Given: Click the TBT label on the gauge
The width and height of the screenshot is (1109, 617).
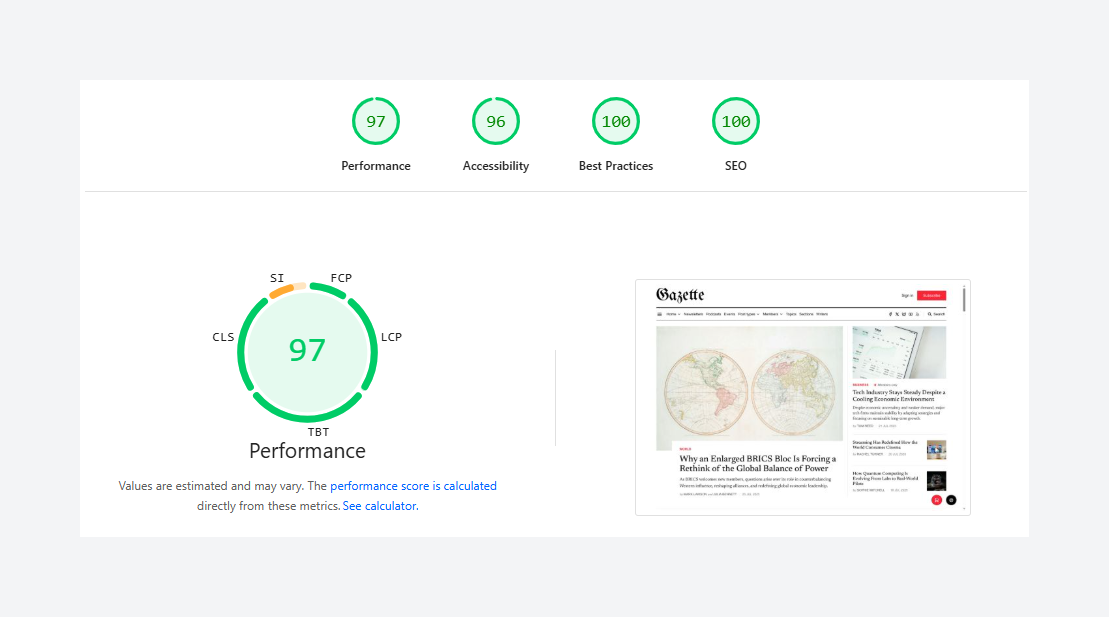Looking at the screenshot, I should pyautogui.click(x=318, y=432).
